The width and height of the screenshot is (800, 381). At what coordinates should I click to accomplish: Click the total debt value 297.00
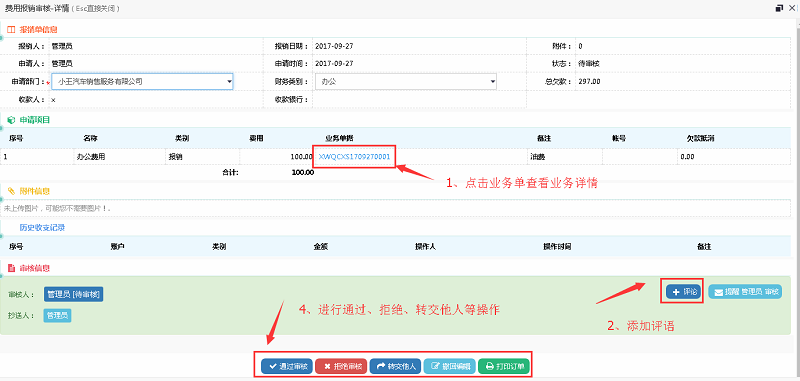pos(589,81)
